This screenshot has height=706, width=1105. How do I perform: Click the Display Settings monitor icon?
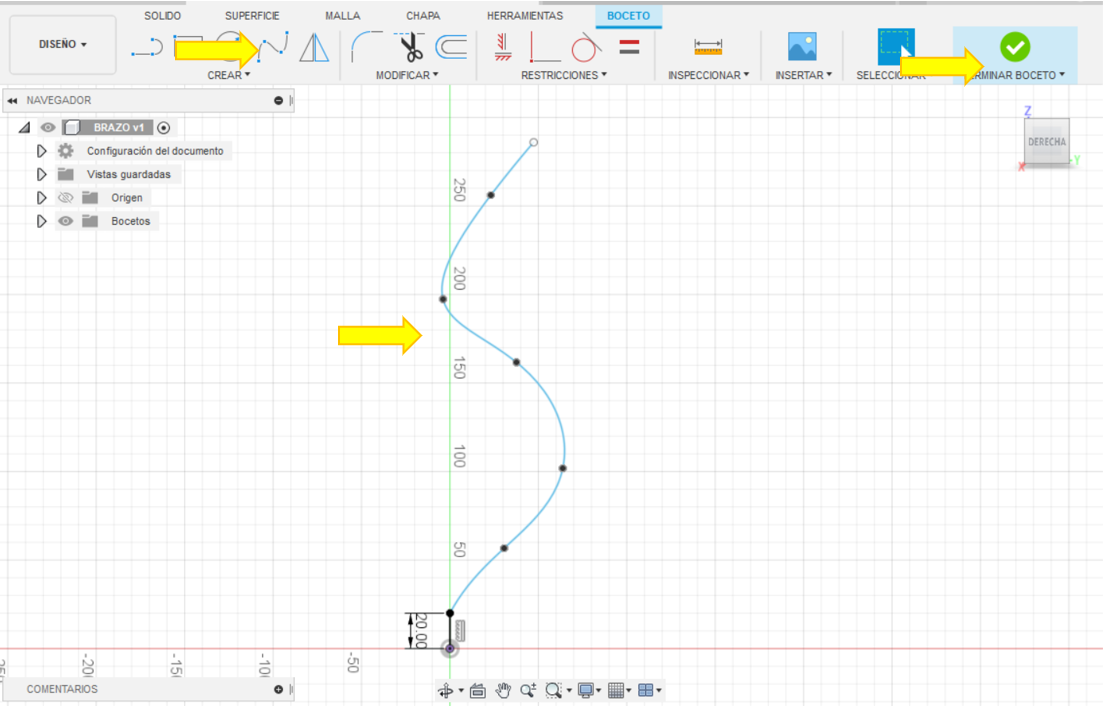585,690
